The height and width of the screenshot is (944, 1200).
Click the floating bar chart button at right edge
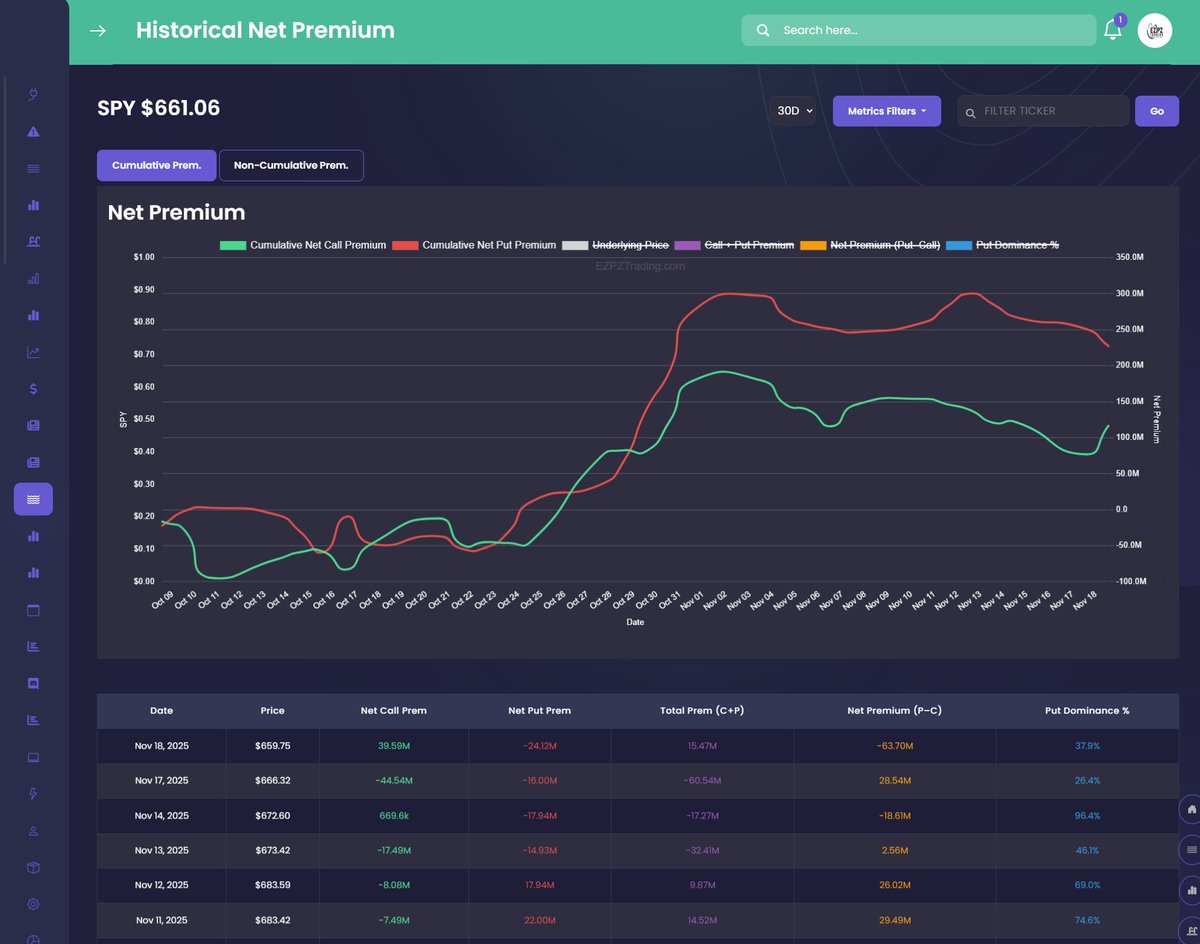pyautogui.click(x=1191, y=890)
